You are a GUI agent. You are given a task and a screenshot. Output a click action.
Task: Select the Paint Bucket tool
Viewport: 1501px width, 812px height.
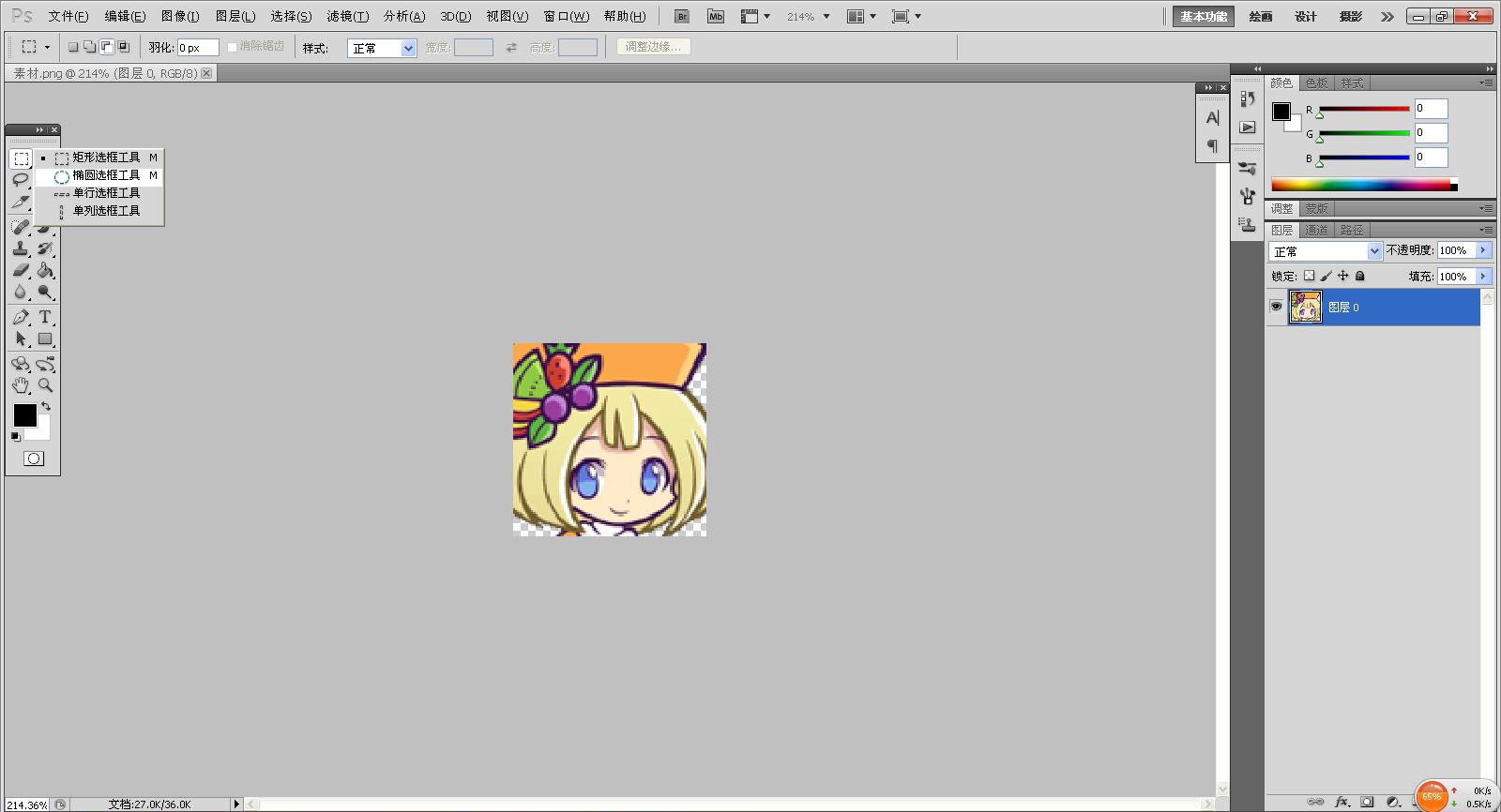click(45, 270)
